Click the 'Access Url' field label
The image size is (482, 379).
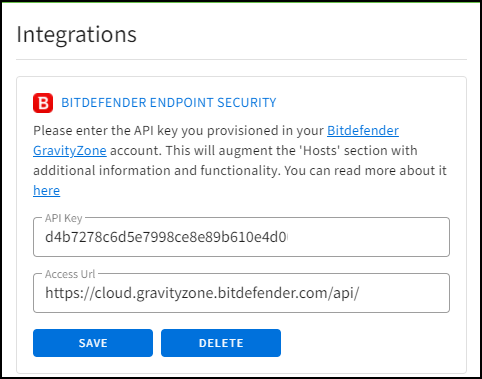70,274
